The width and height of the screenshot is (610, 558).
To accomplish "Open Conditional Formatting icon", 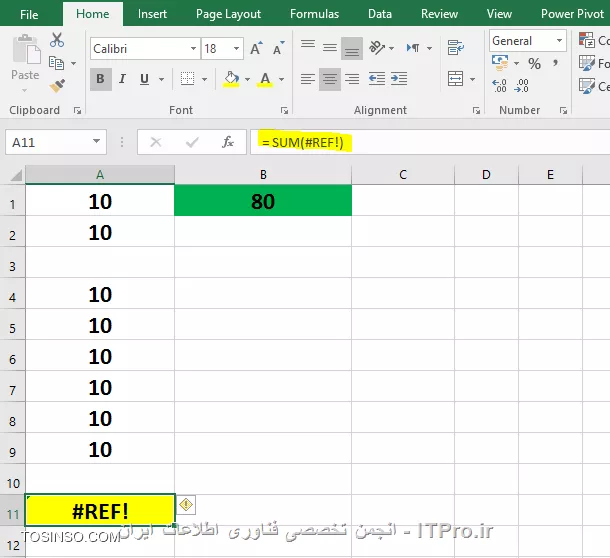I will (587, 40).
